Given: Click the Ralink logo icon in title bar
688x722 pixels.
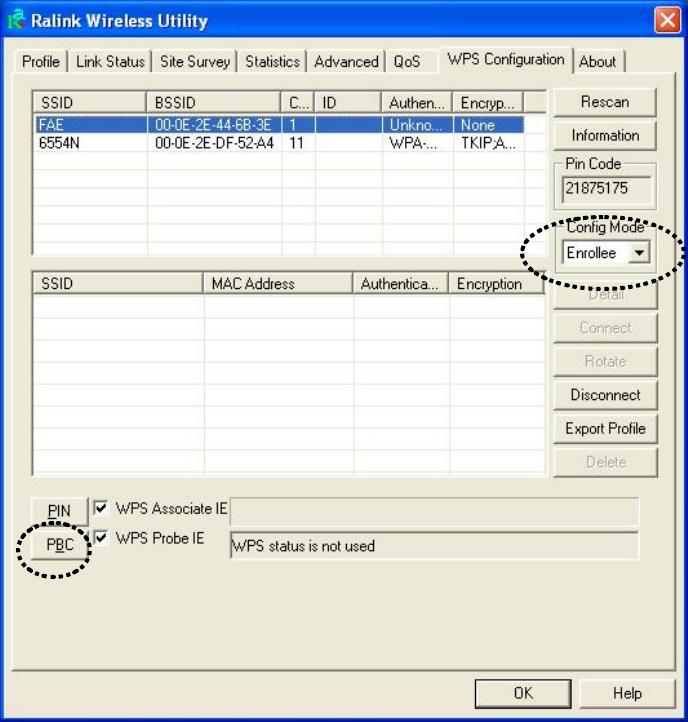Looking at the screenshot, I should click(16, 19).
